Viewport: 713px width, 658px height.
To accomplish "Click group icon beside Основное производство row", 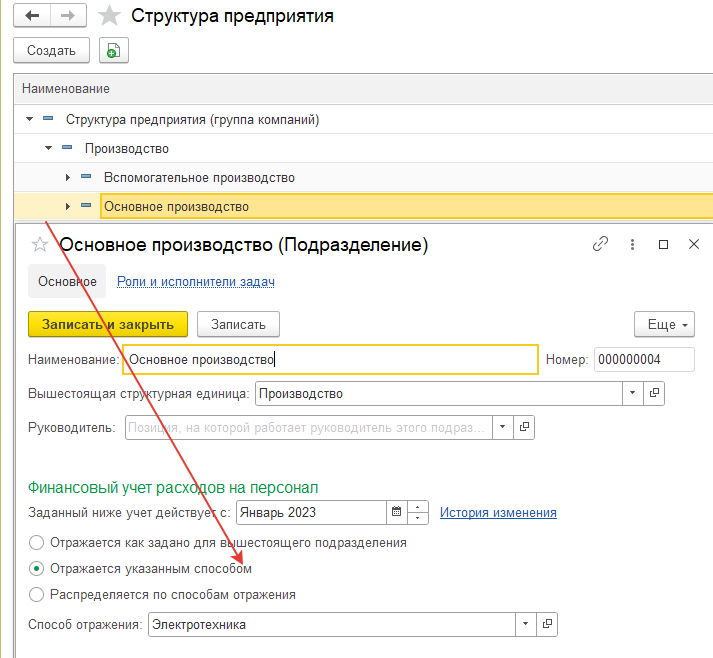I will [86, 206].
